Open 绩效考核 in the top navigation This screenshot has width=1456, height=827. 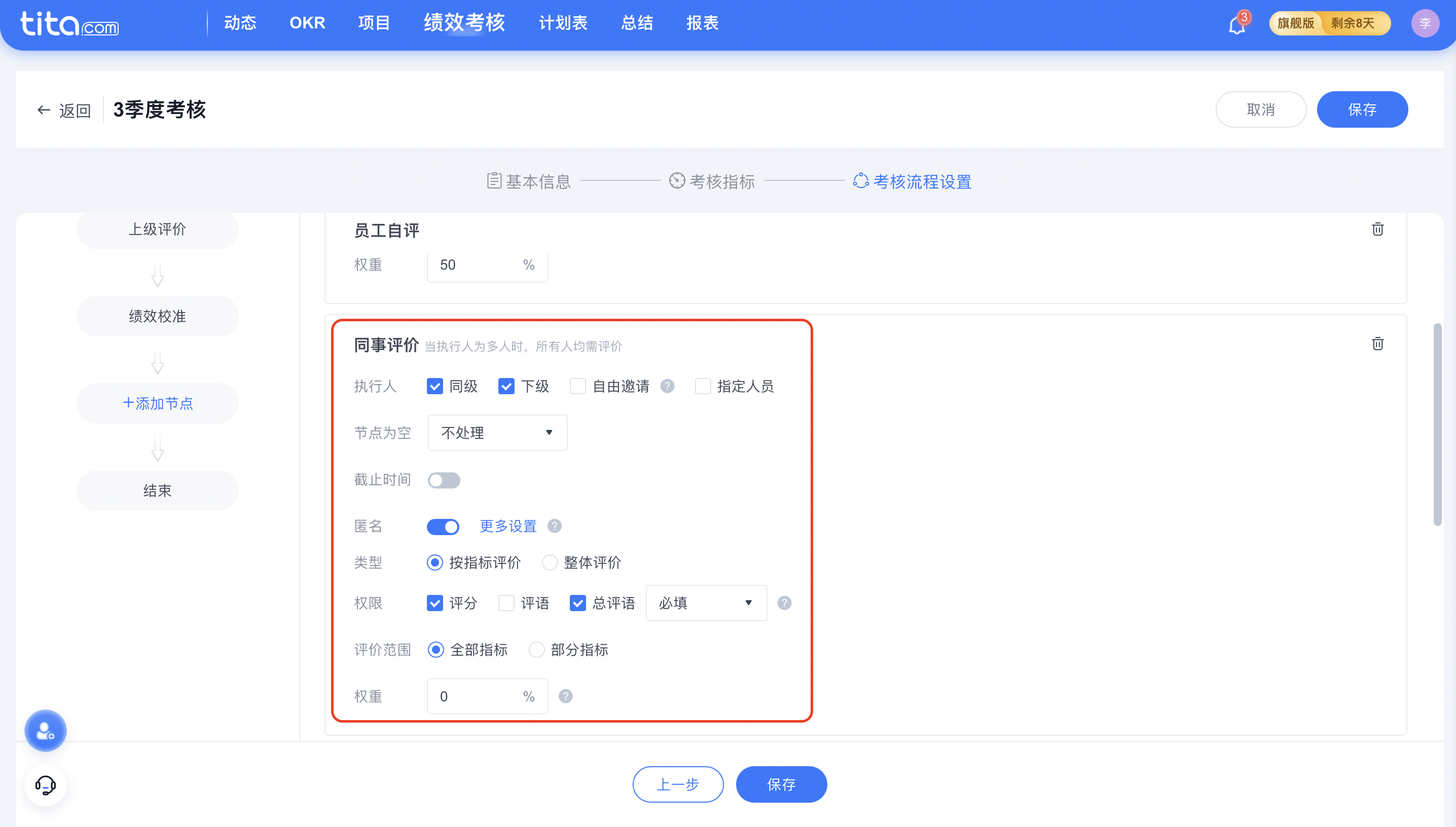[464, 23]
